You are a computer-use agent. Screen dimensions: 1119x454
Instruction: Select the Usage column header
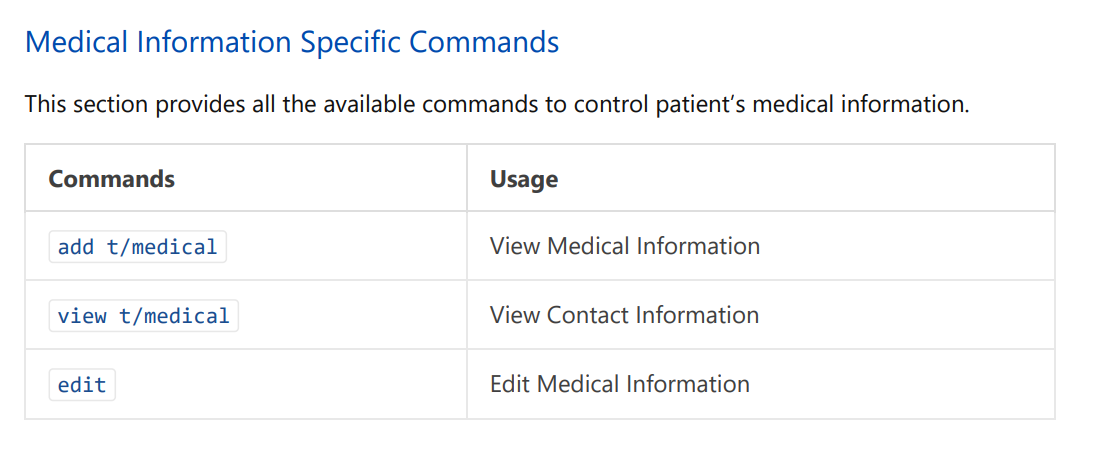coord(524,179)
